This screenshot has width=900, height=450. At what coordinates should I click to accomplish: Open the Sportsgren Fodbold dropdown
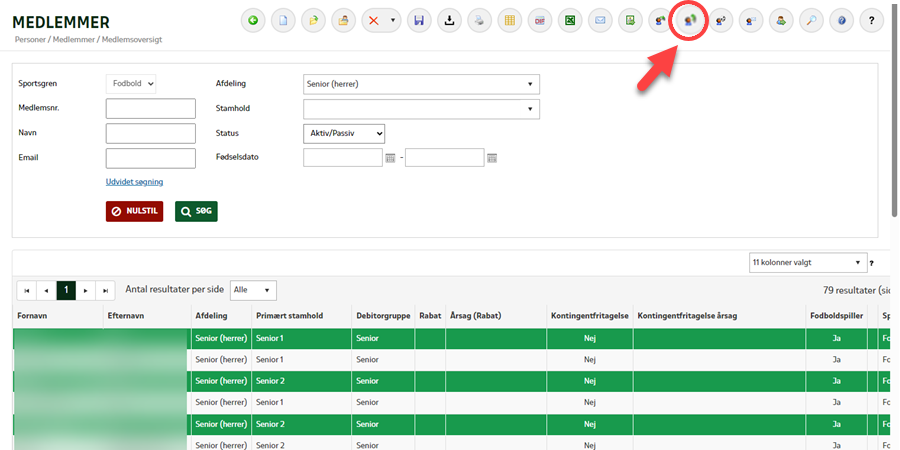[x=131, y=84]
